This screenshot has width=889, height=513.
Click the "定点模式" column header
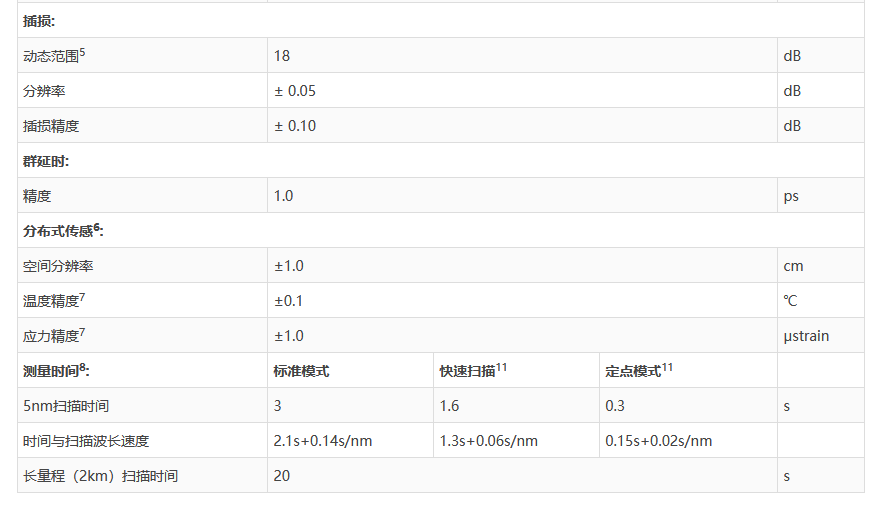coord(633,371)
